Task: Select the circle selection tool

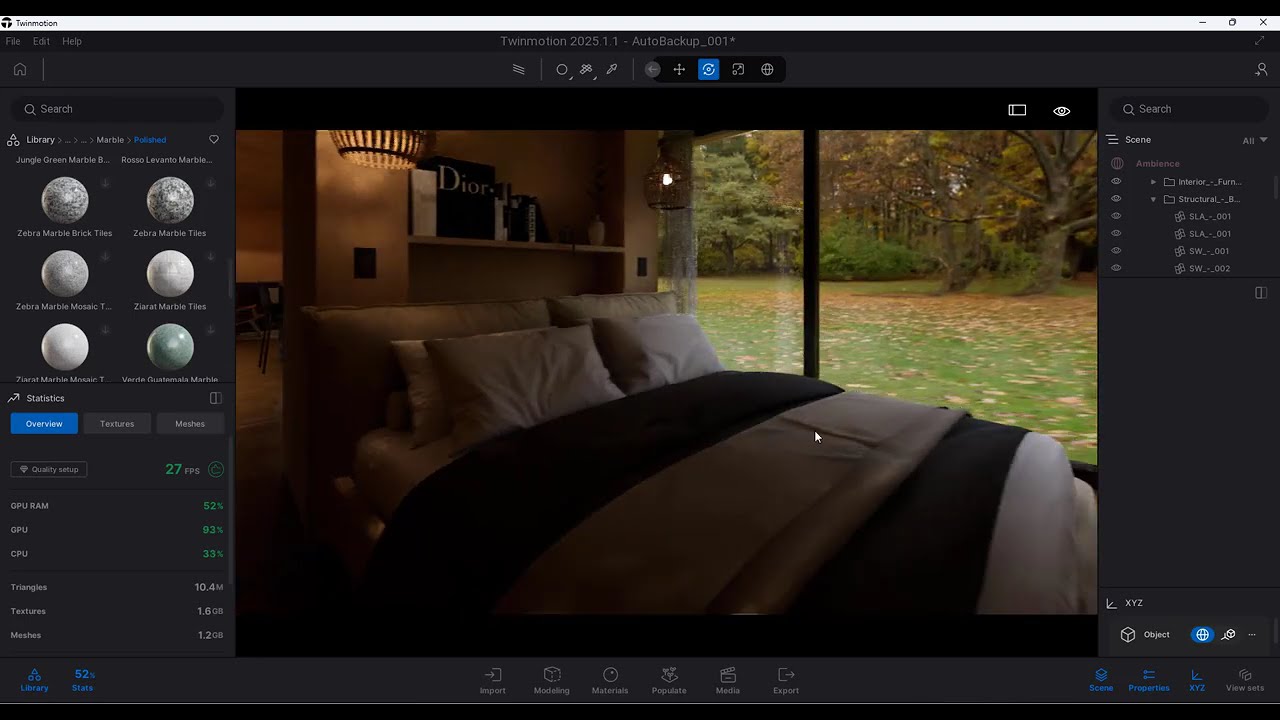Action: pos(562,69)
